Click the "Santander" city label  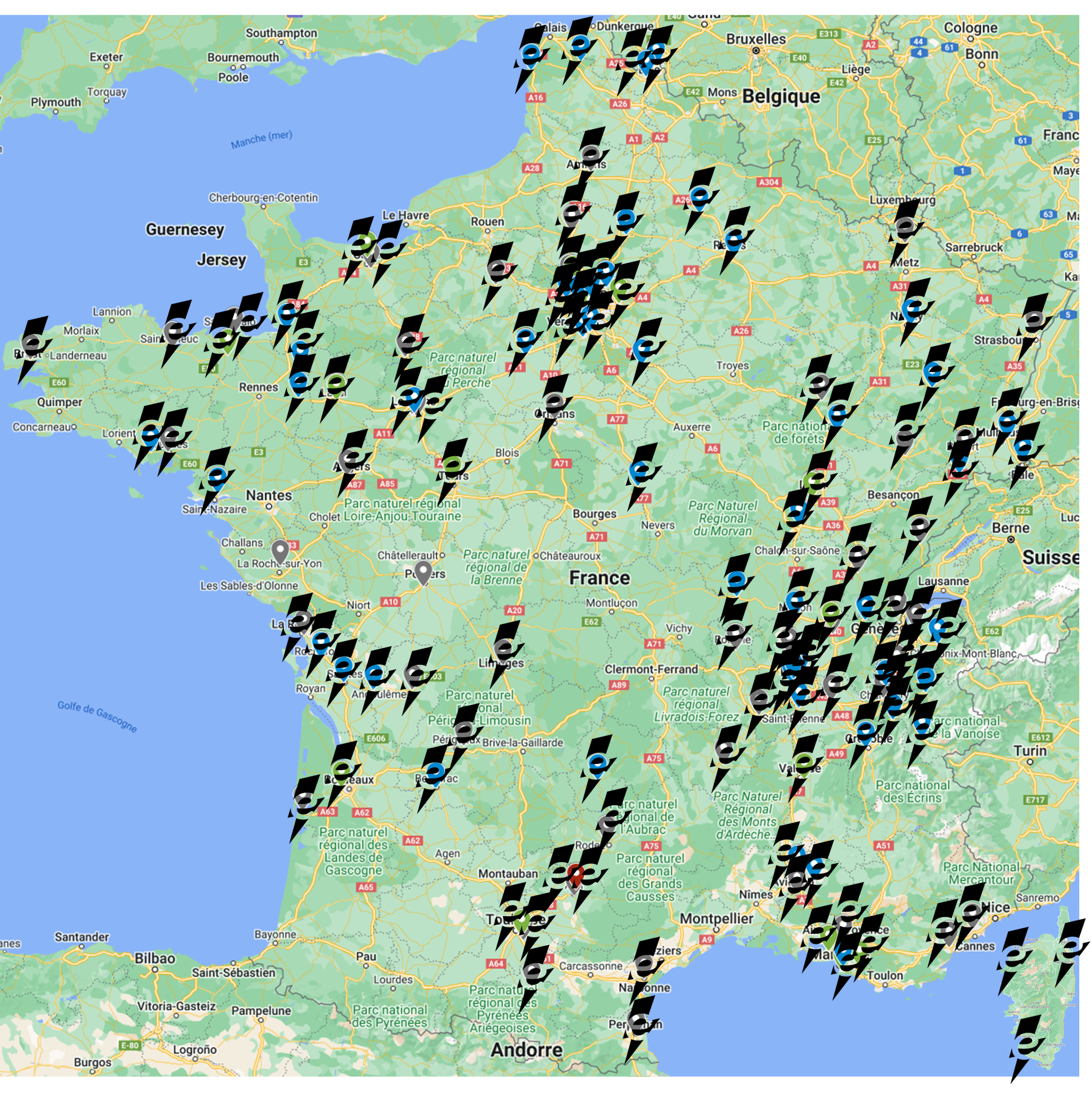(82, 937)
